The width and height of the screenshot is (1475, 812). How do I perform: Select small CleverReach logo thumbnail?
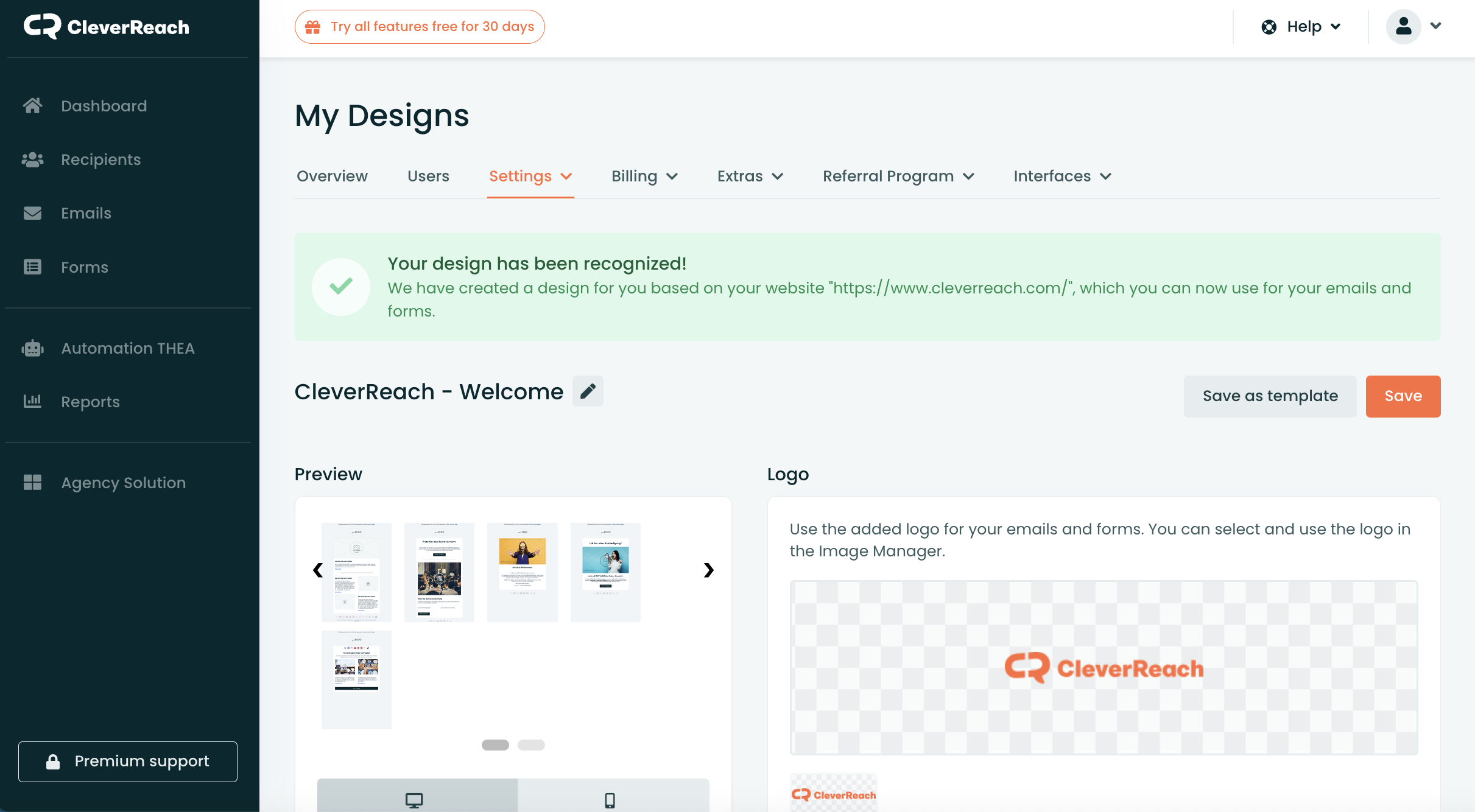[x=833, y=794]
